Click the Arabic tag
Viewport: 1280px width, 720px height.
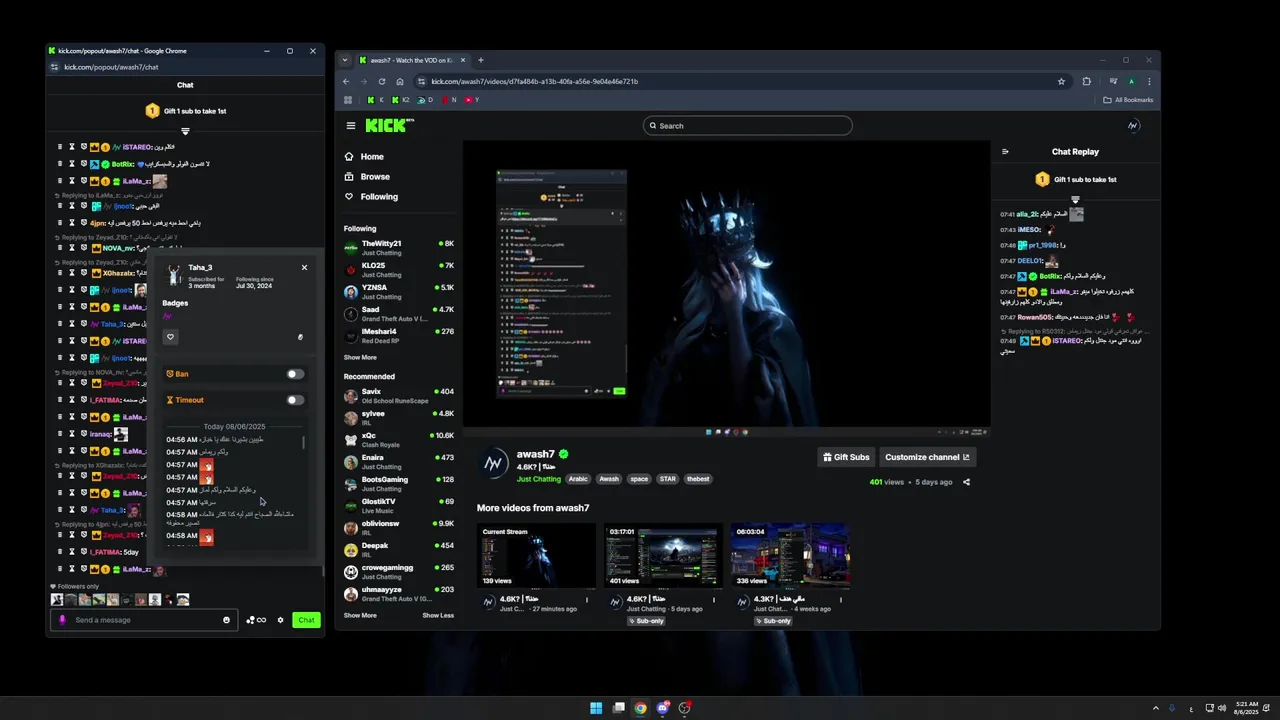tap(578, 479)
